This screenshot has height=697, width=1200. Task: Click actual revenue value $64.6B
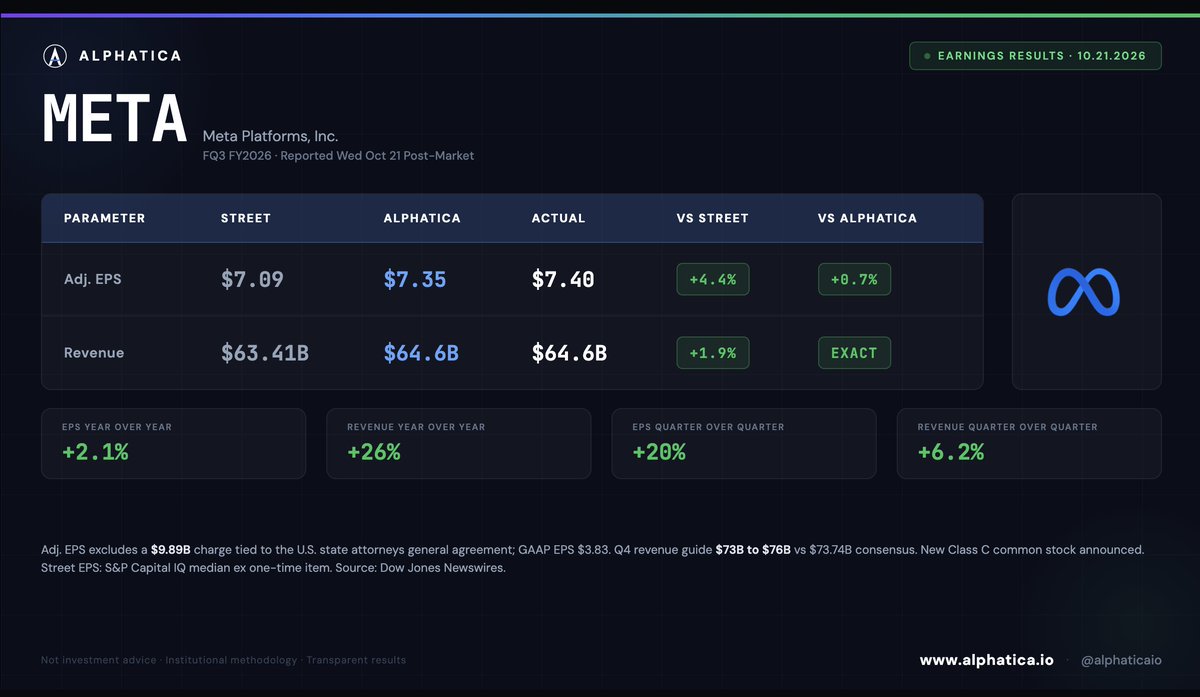569,353
